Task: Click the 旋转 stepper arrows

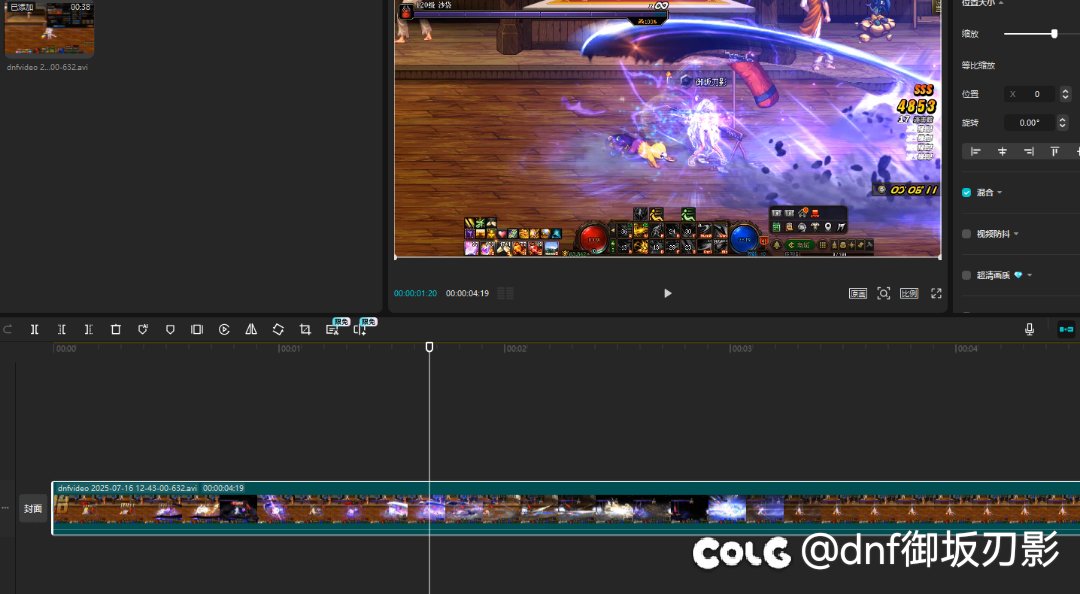Action: coord(1063,123)
